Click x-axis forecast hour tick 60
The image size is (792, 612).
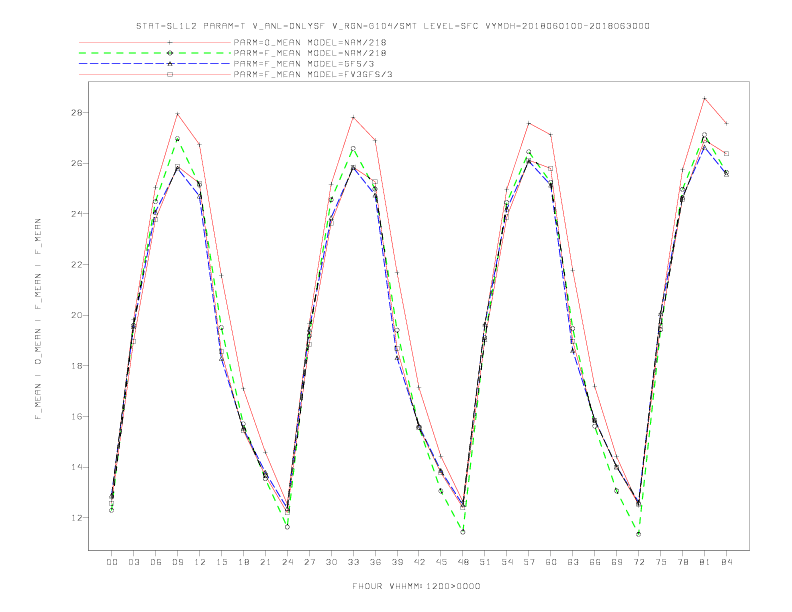(x=551, y=562)
